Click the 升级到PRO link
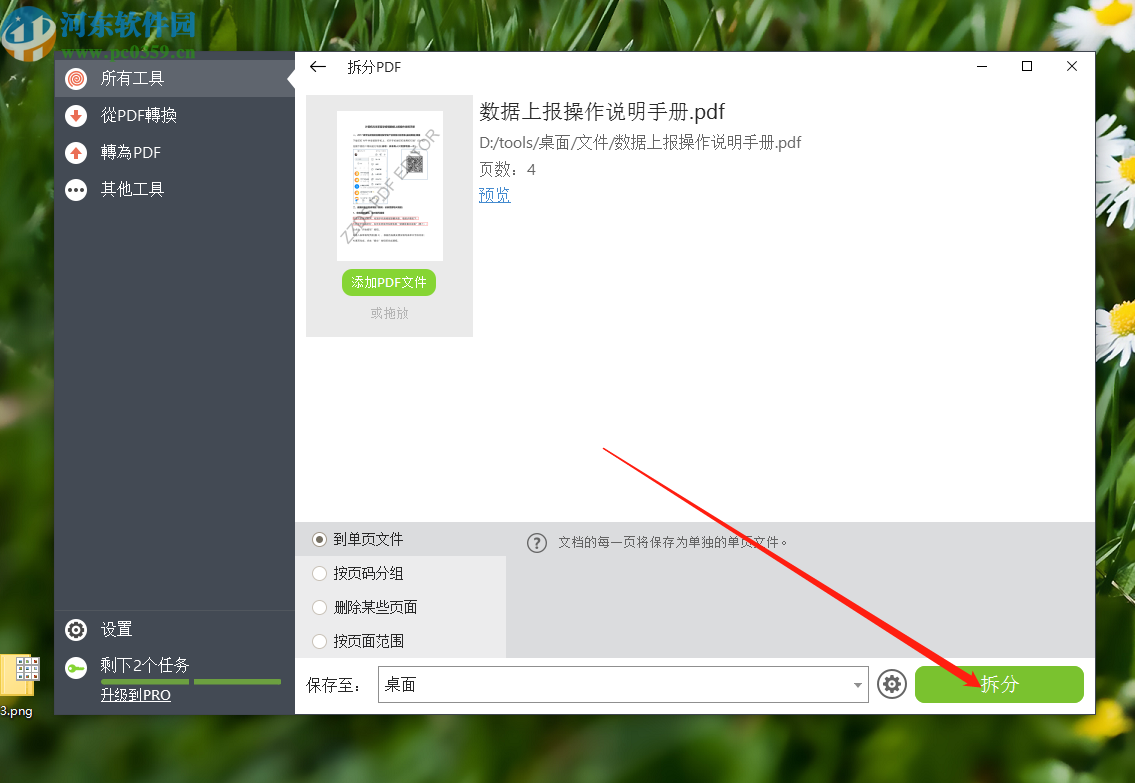 point(135,694)
